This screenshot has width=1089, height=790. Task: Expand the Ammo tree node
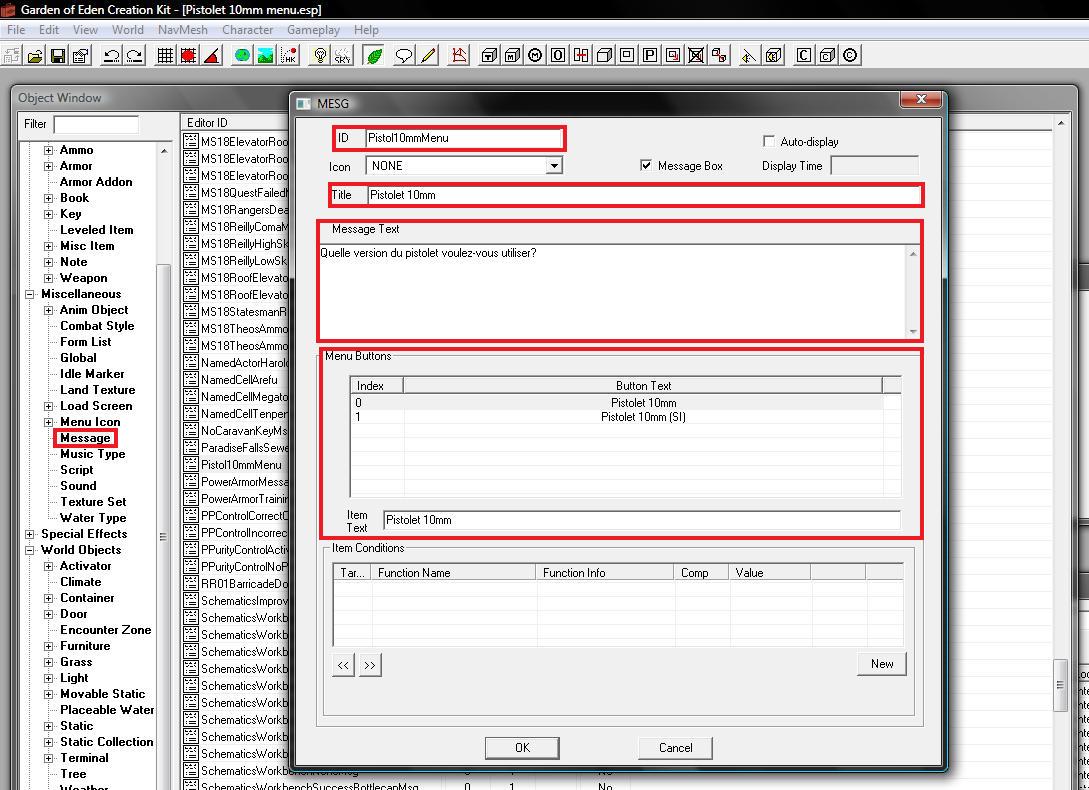tap(49, 150)
